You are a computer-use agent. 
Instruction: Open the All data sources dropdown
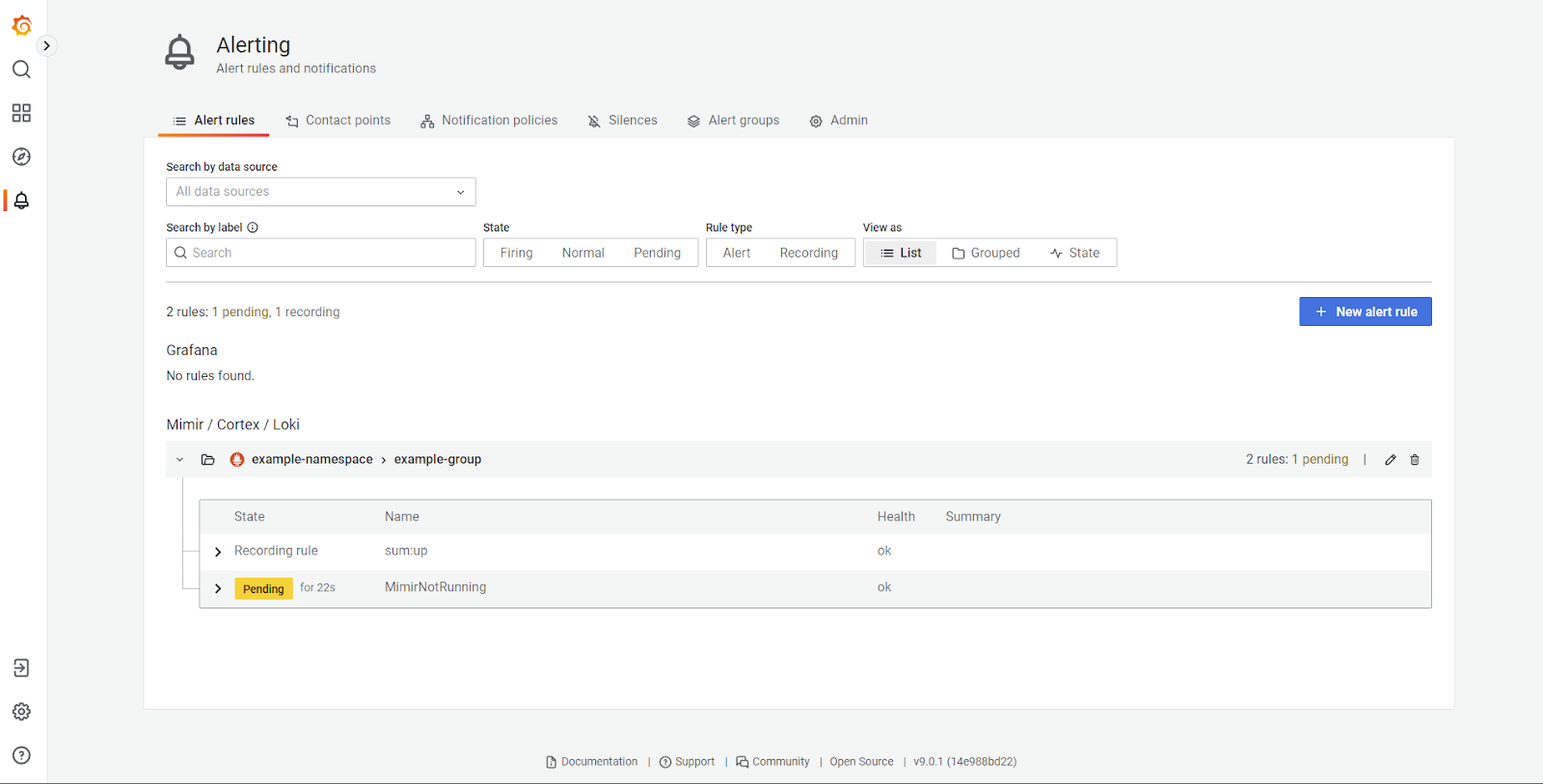pos(321,192)
